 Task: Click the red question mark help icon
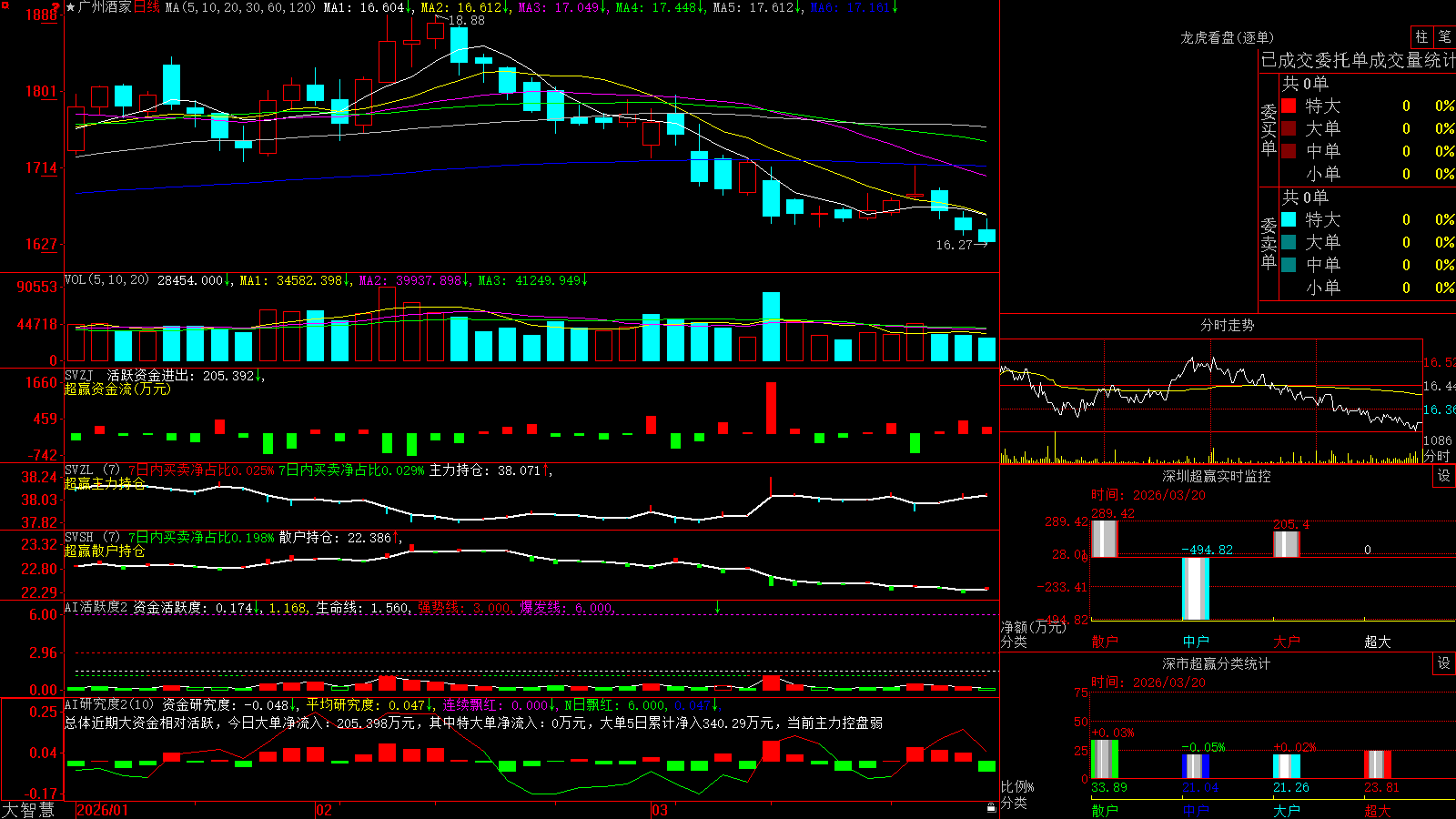56,6
